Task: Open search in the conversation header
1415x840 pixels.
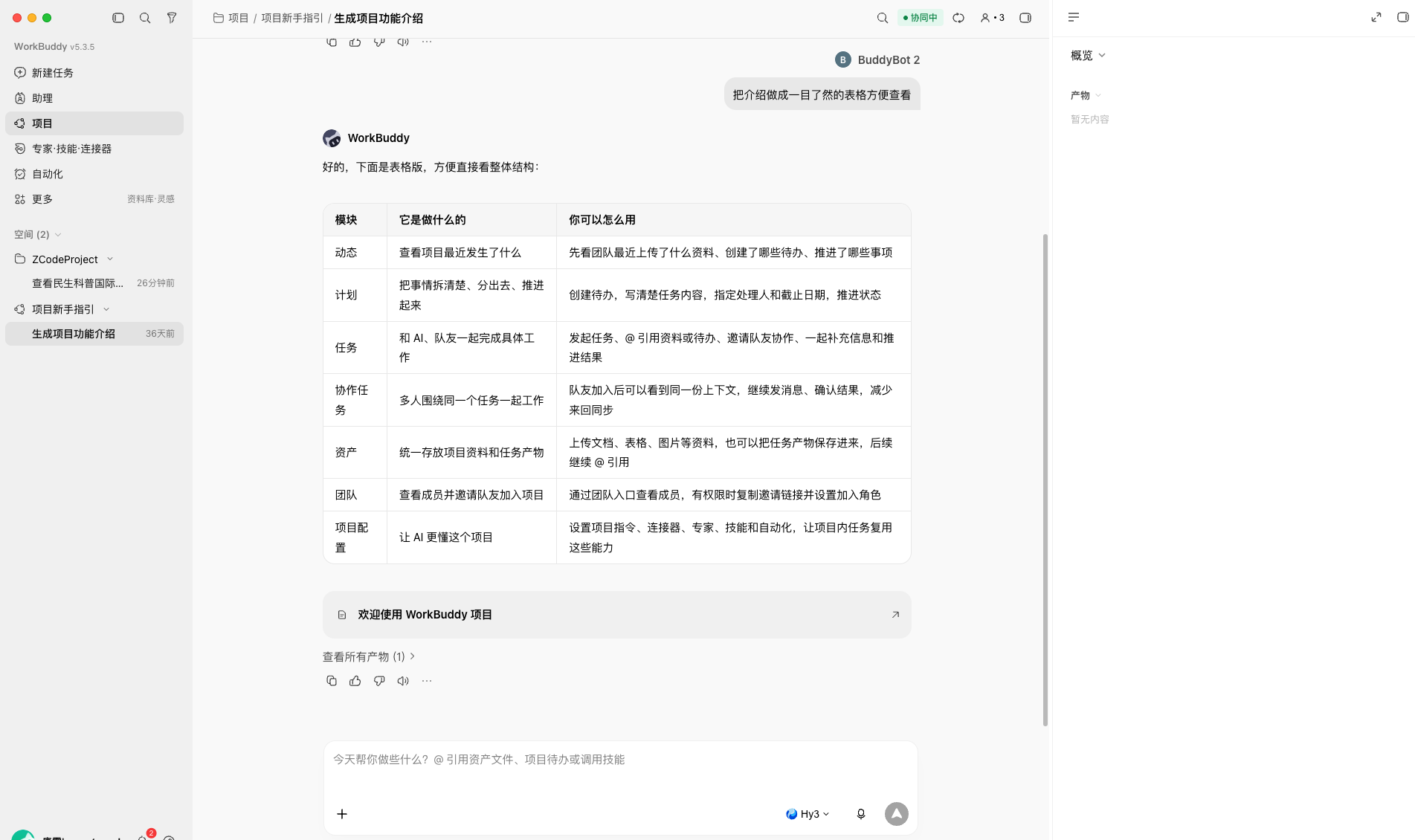Action: [883, 18]
